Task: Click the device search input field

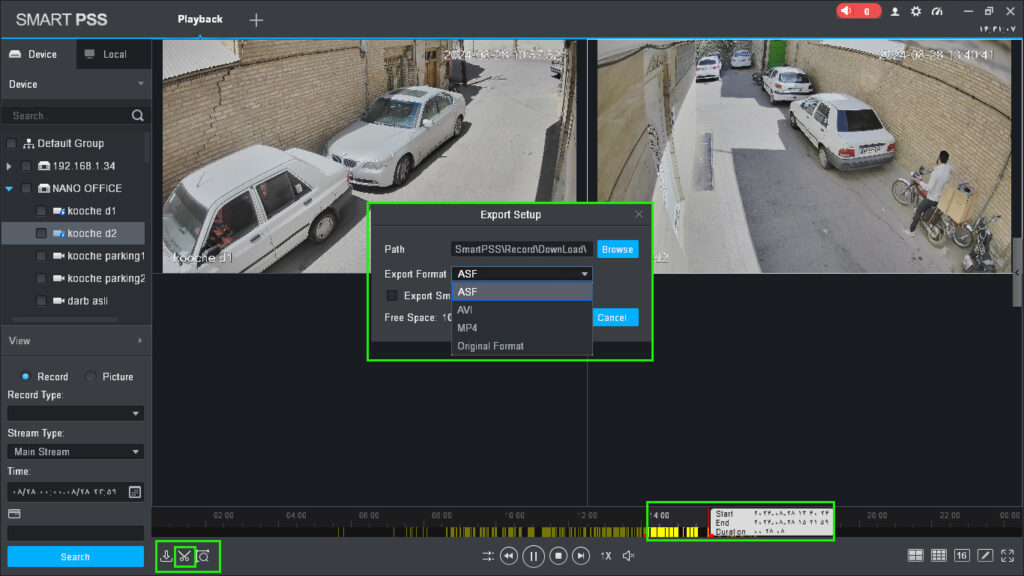Action: coord(69,116)
